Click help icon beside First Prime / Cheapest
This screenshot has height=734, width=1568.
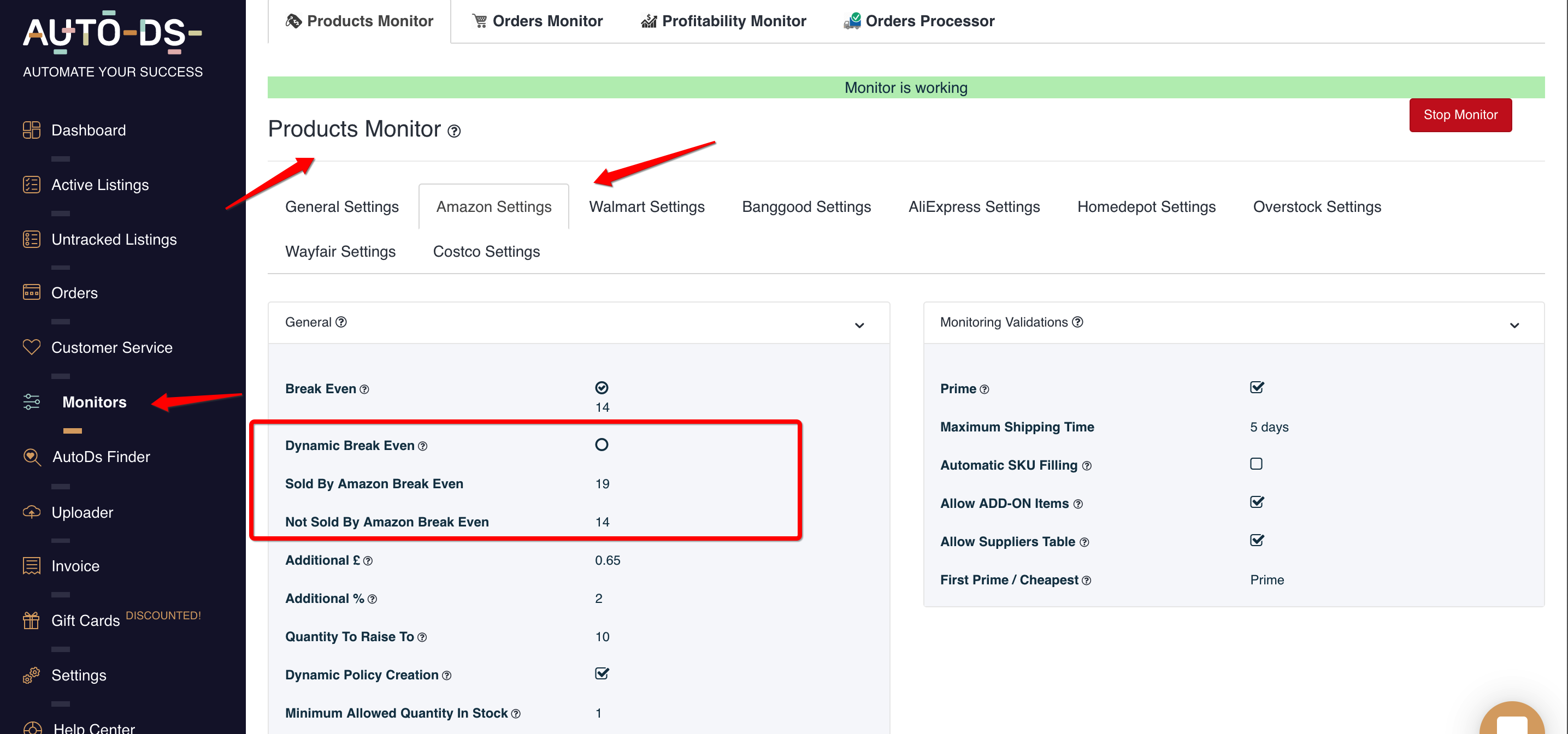tap(1087, 581)
